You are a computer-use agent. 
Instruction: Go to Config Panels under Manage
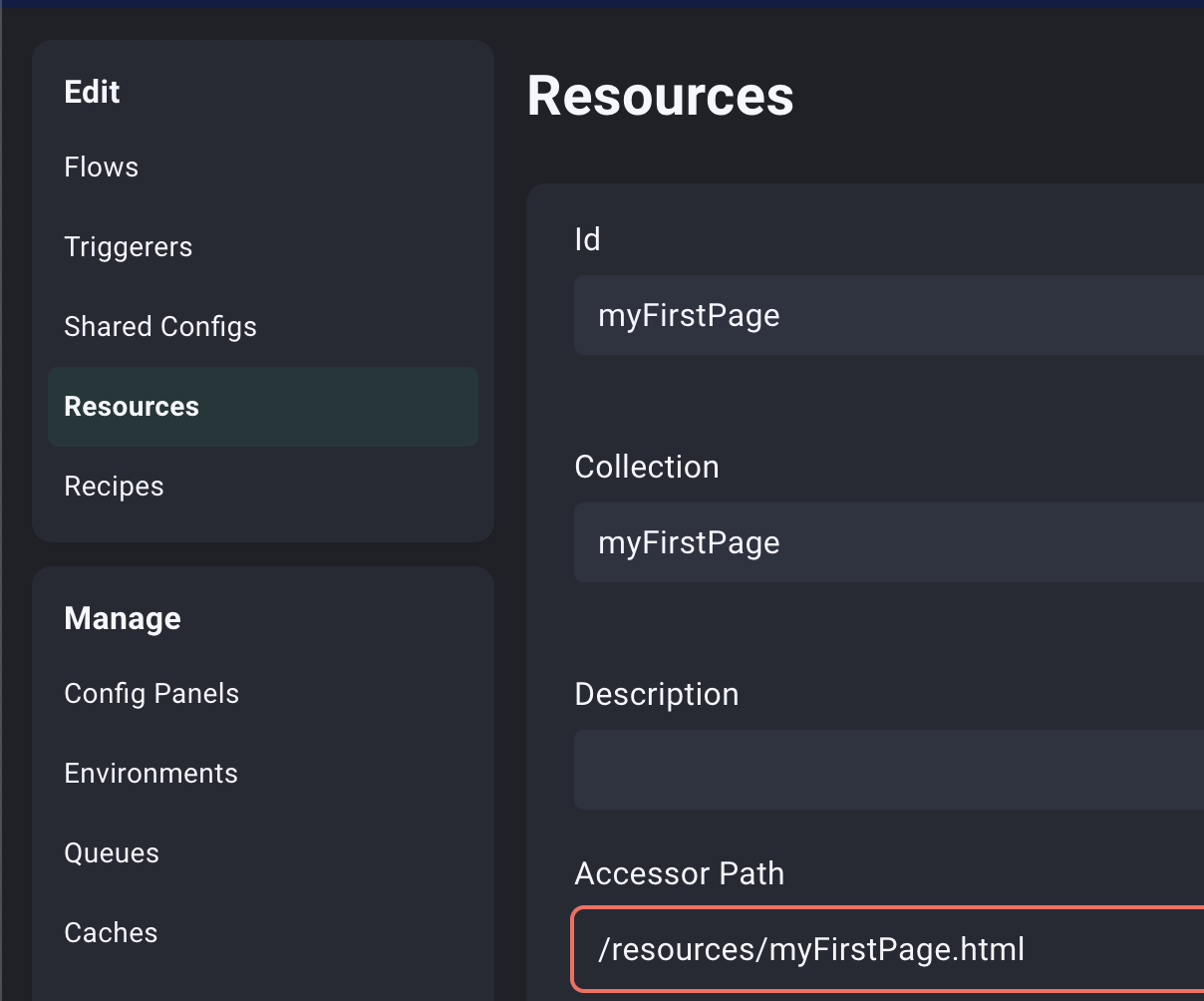pyautogui.click(x=151, y=693)
